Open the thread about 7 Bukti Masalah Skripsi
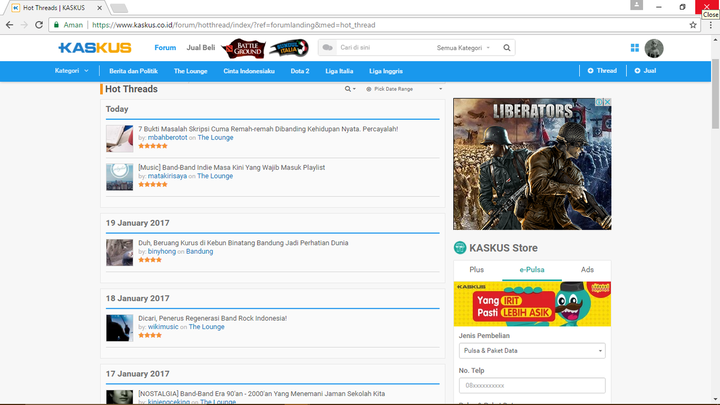Screen dimensions: 720x405 pos(268,129)
